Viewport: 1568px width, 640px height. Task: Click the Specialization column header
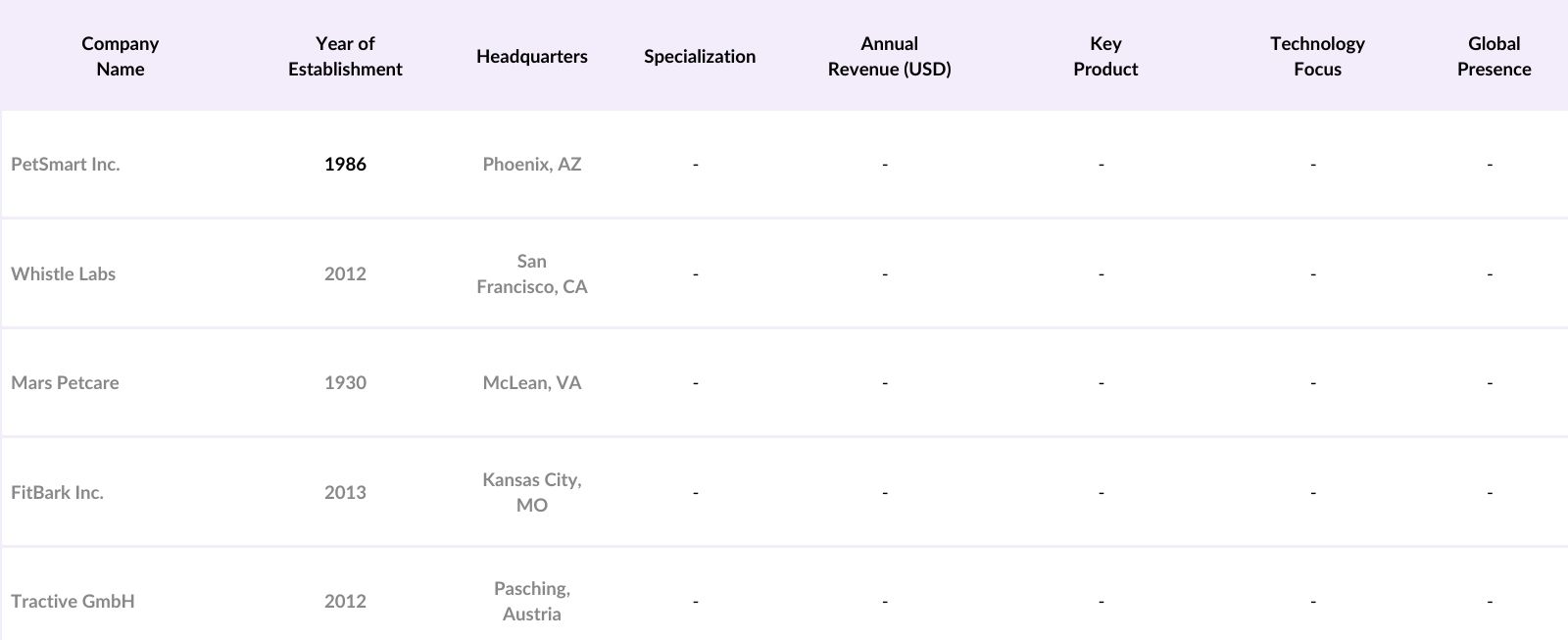700,56
